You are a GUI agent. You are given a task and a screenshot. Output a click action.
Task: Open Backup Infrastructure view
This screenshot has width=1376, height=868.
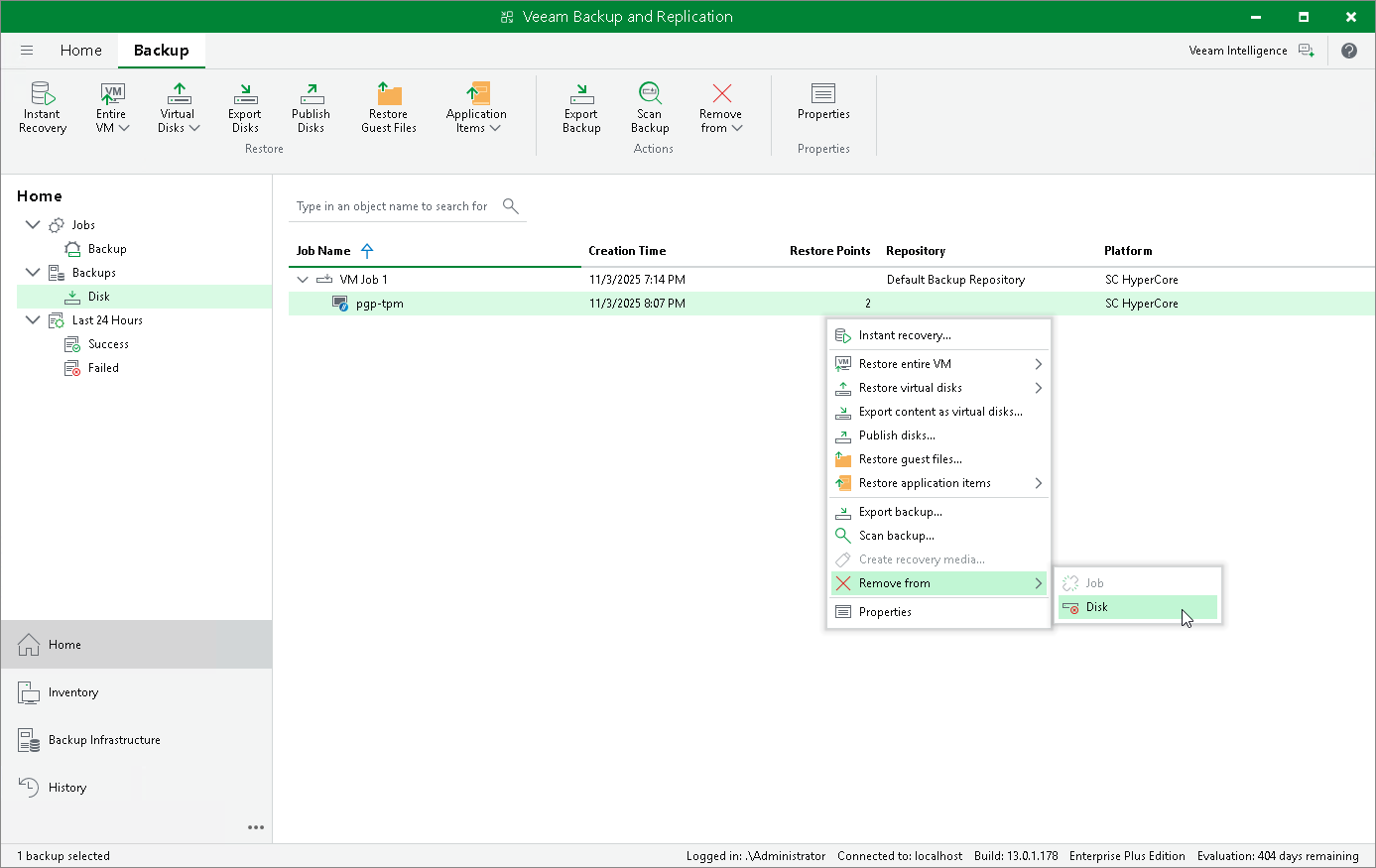tap(104, 740)
